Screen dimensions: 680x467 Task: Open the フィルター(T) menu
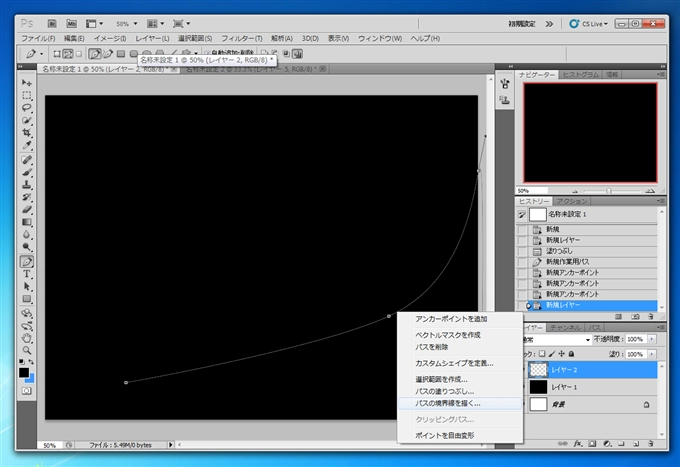click(242, 39)
